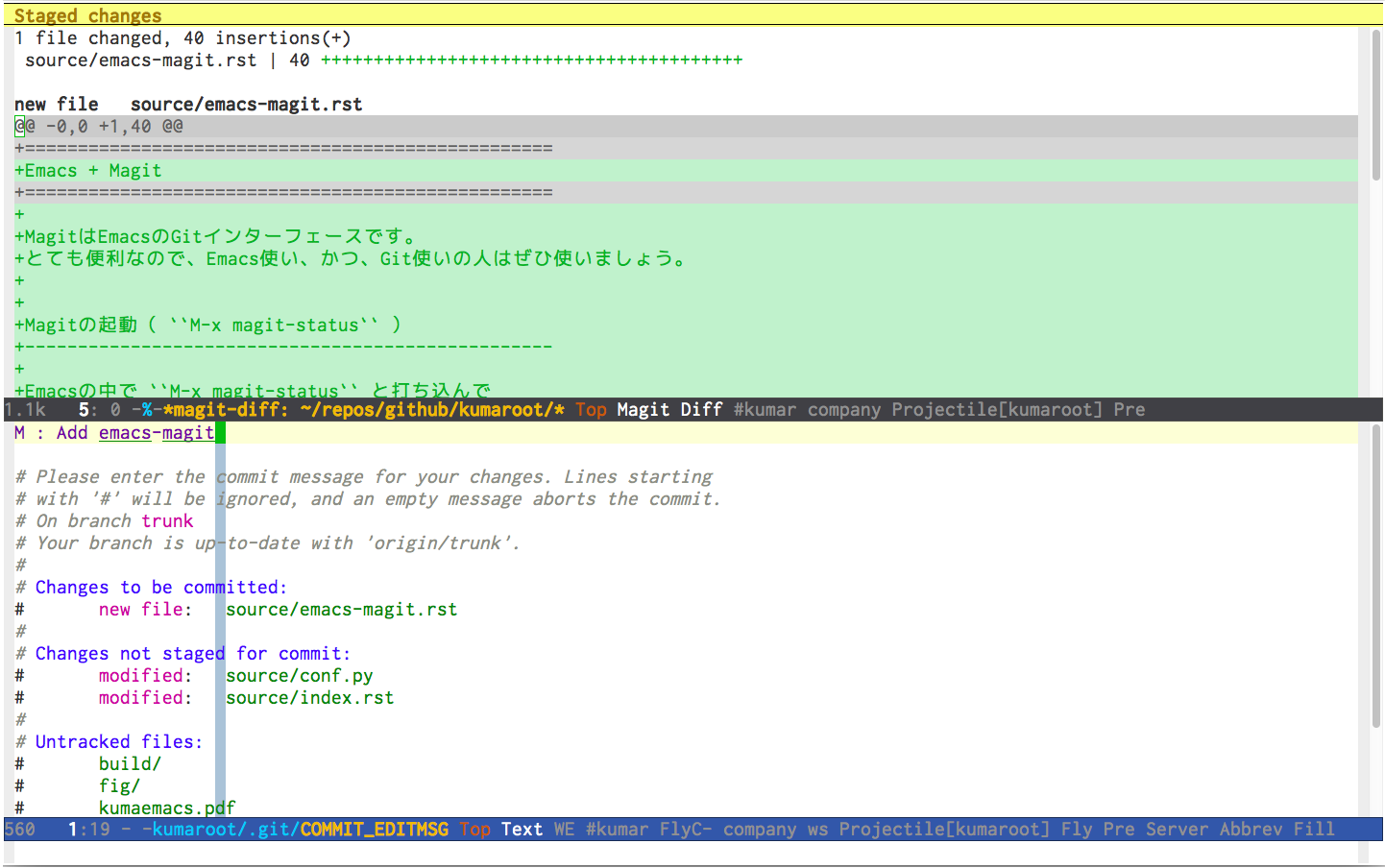Screen dimensions: 1385x868
Task: Click the 'Staged changes' section heading
Action: pyautogui.click(x=87, y=15)
